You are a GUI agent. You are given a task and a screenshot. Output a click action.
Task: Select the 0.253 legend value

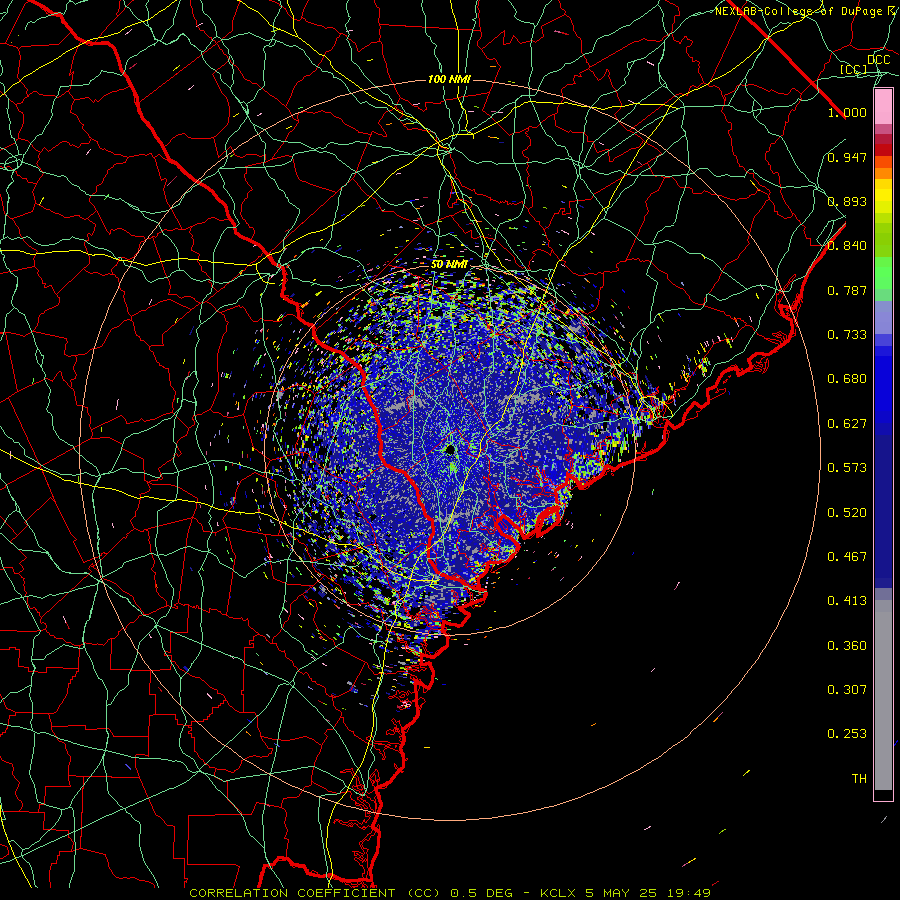(x=847, y=734)
